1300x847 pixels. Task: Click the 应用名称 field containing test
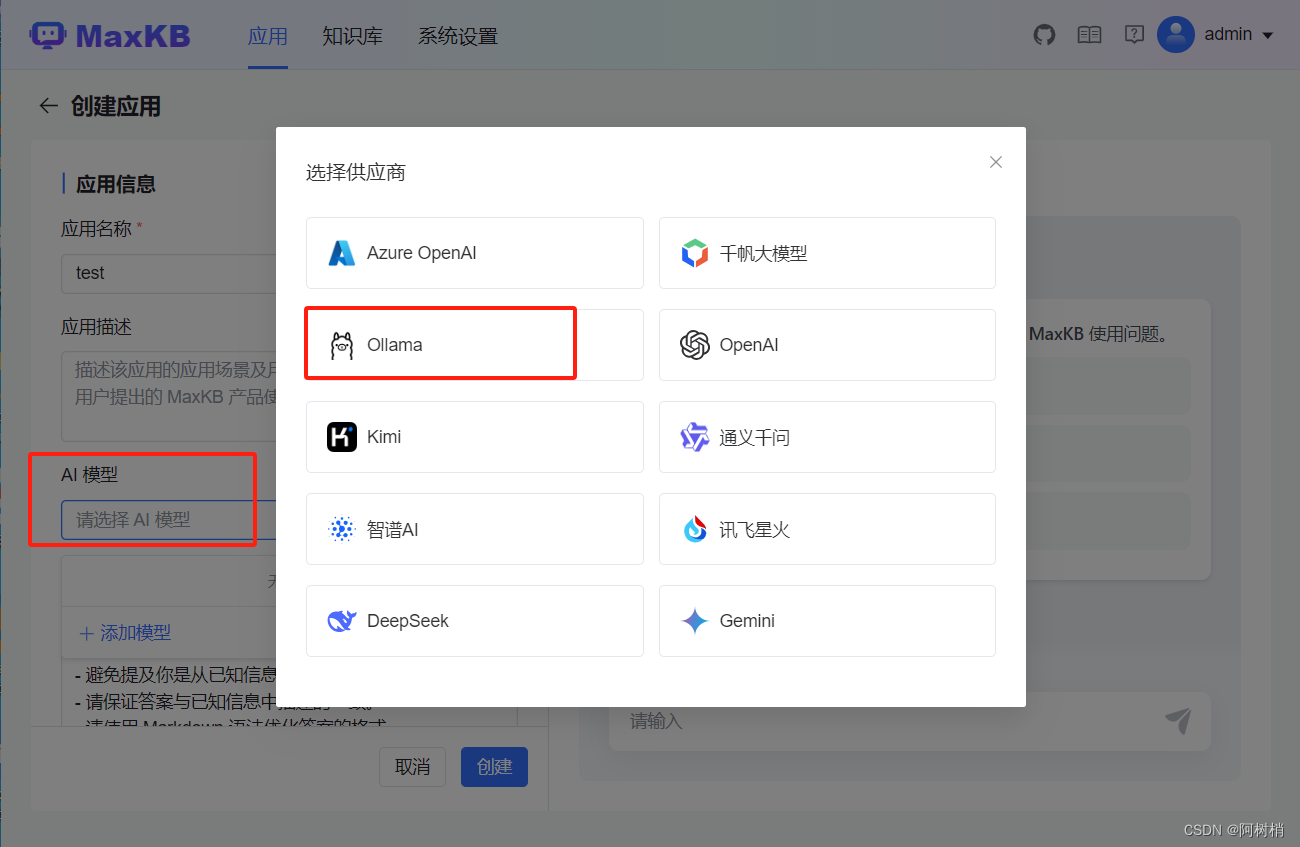coord(170,273)
